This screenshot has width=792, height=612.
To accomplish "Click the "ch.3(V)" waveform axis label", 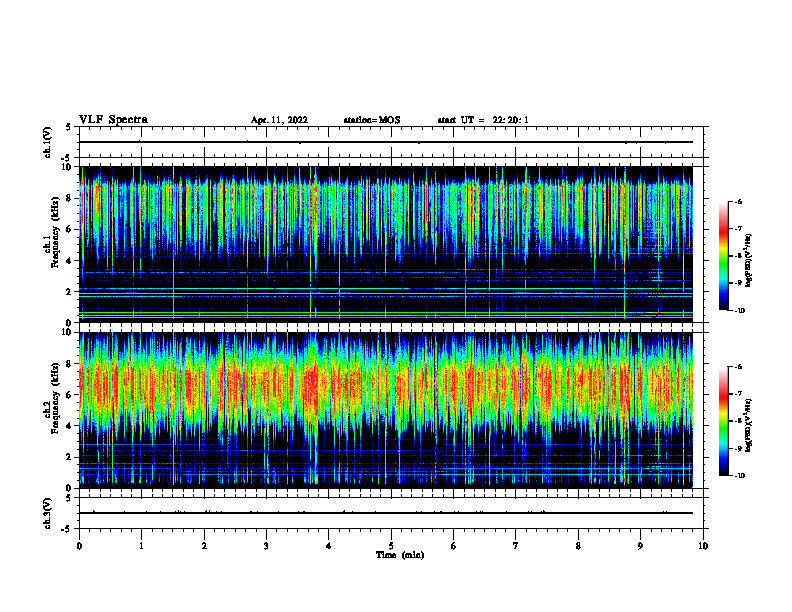I will click(x=47, y=513).
